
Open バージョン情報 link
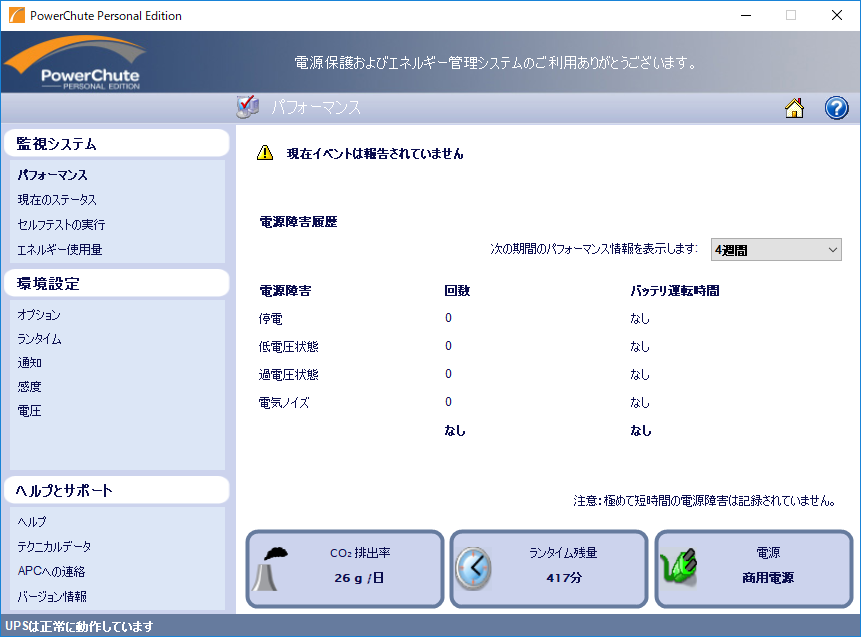click(52, 596)
